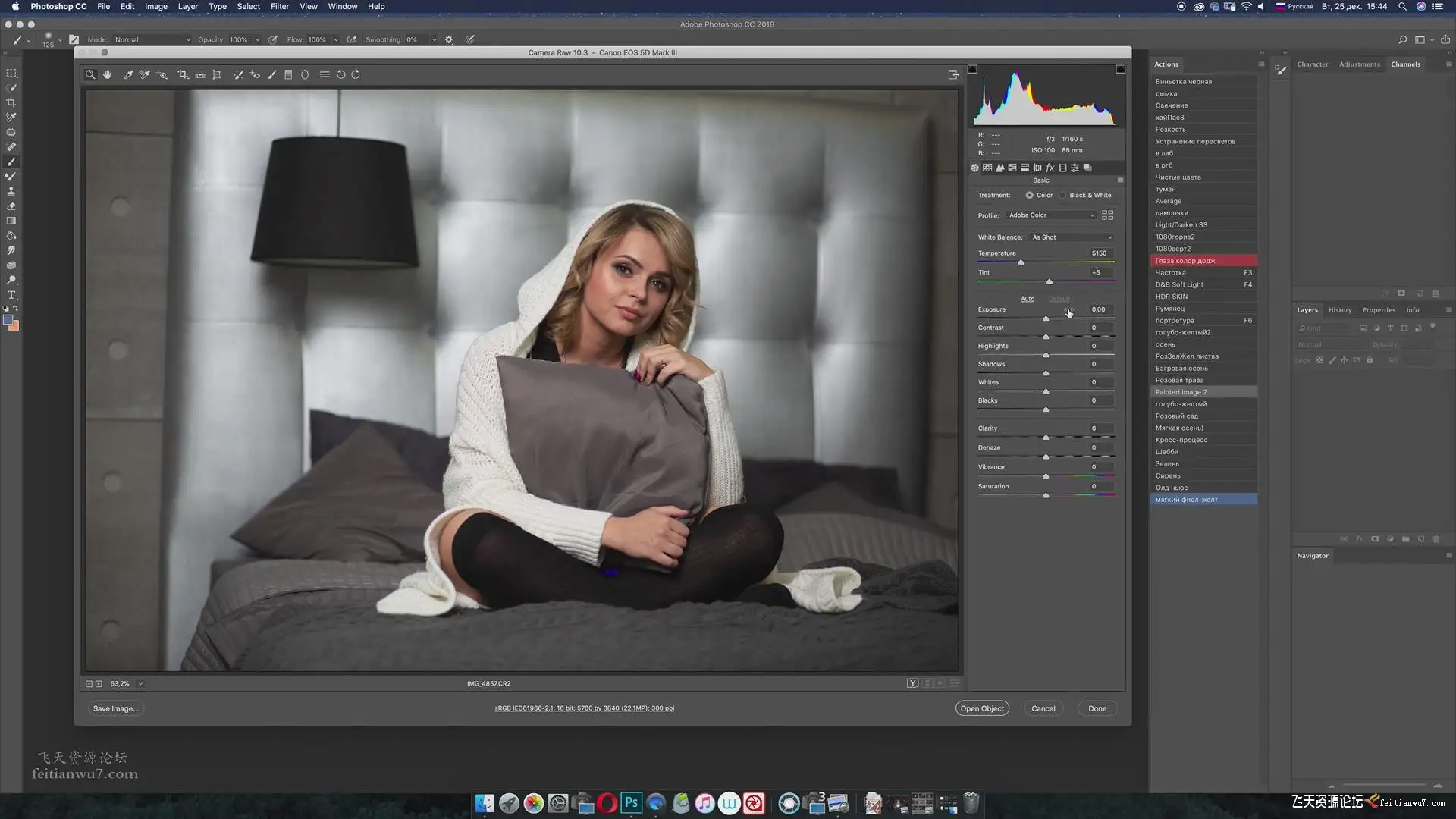
Task: Click the Open Object button
Action: click(981, 708)
